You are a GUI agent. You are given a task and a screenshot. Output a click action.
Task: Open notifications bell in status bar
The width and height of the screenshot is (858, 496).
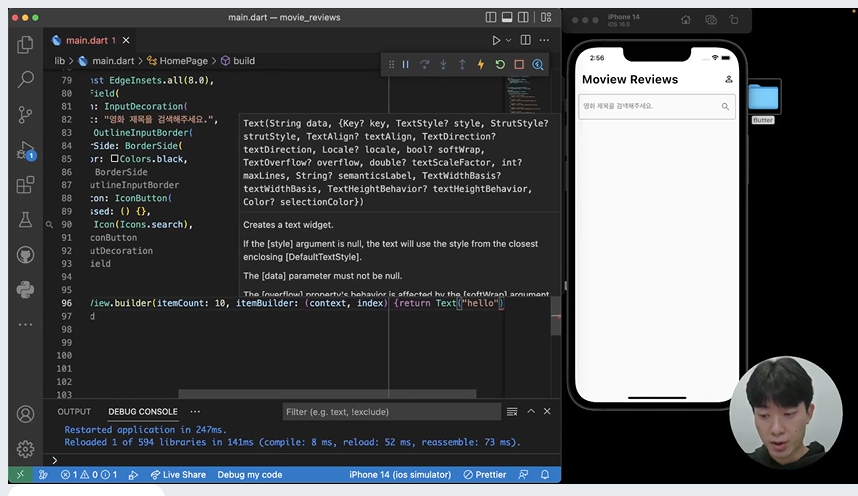coord(545,475)
